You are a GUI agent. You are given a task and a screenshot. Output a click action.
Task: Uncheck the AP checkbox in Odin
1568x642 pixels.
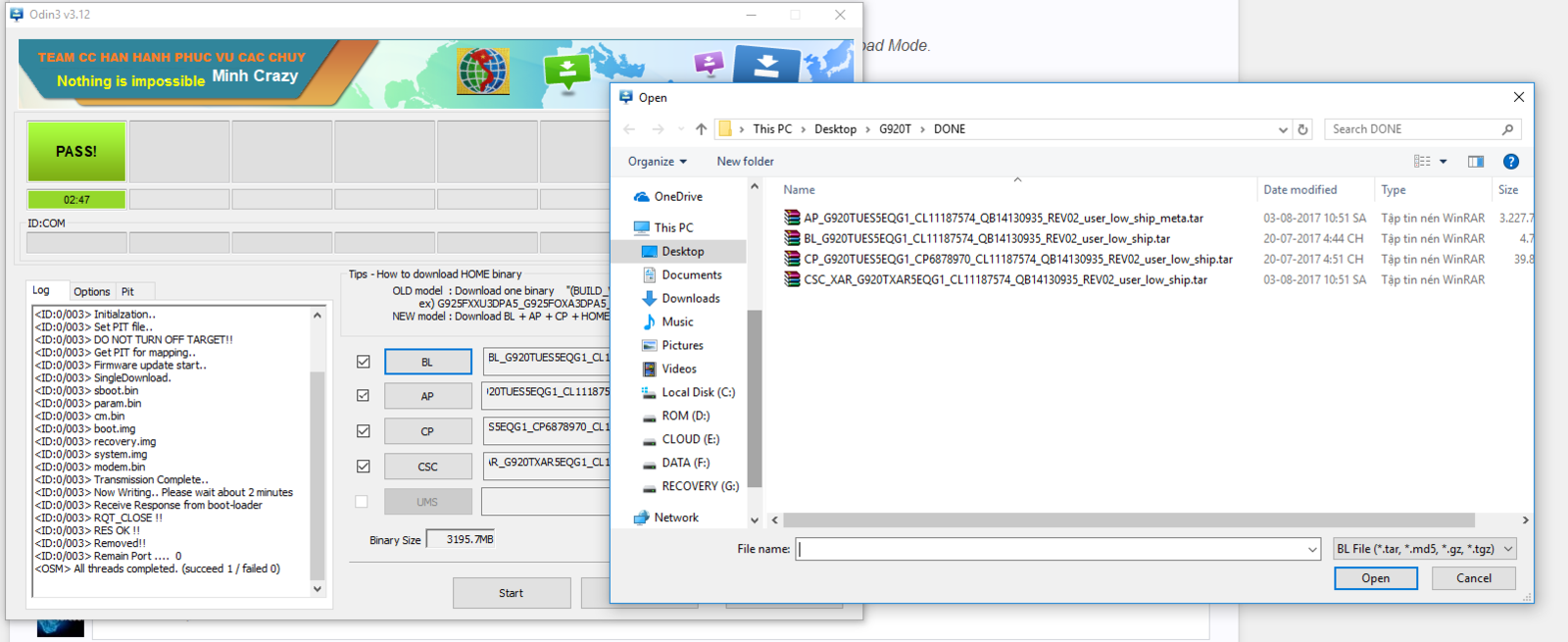364,396
